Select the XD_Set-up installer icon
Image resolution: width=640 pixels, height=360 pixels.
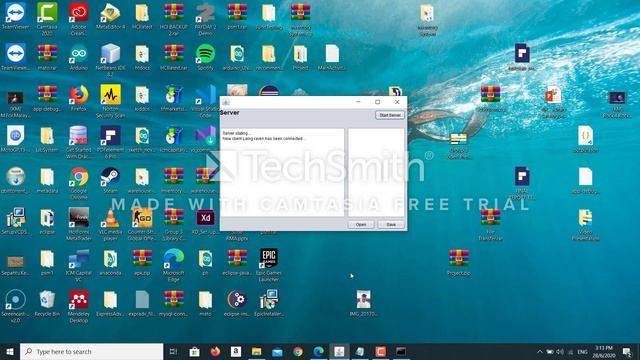[x=205, y=221]
